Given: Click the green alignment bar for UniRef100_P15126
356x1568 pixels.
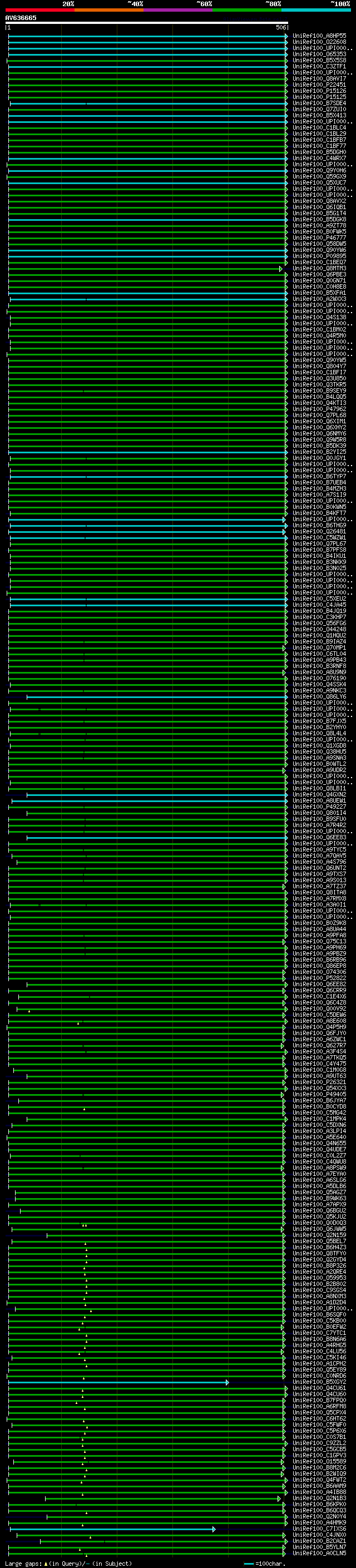Looking at the screenshot, I should pos(146,91).
